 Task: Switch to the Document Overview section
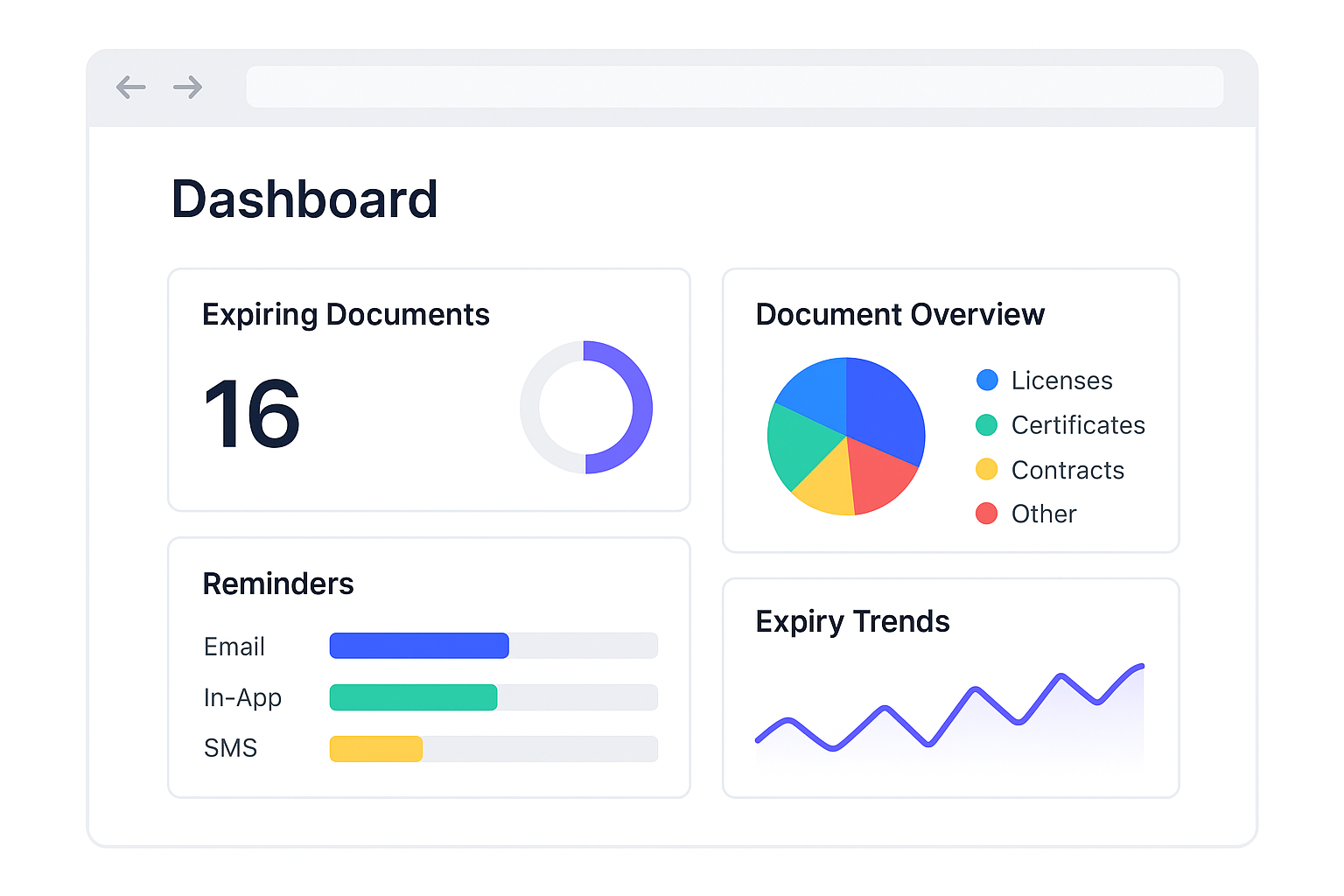pos(900,314)
